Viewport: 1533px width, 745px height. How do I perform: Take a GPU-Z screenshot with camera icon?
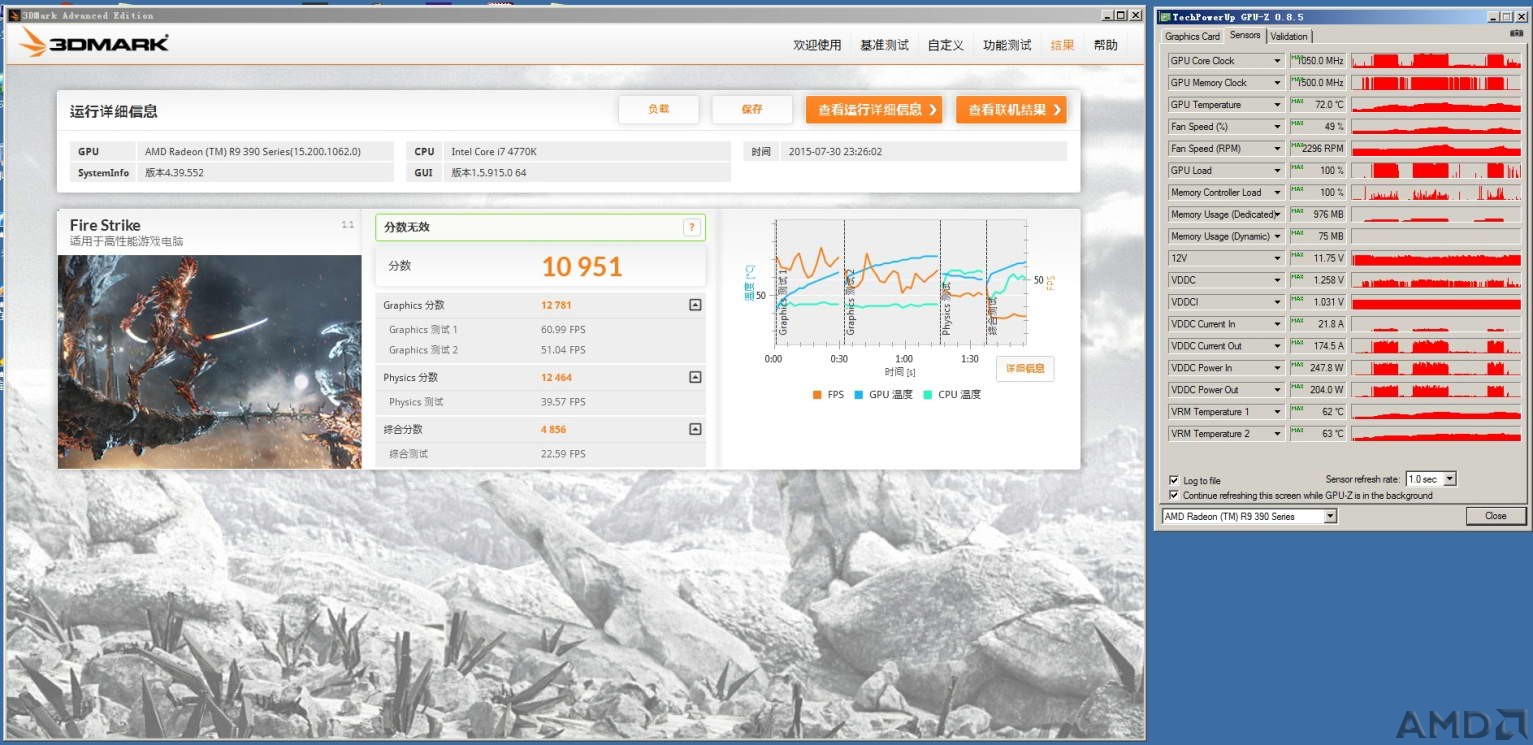coord(1519,33)
